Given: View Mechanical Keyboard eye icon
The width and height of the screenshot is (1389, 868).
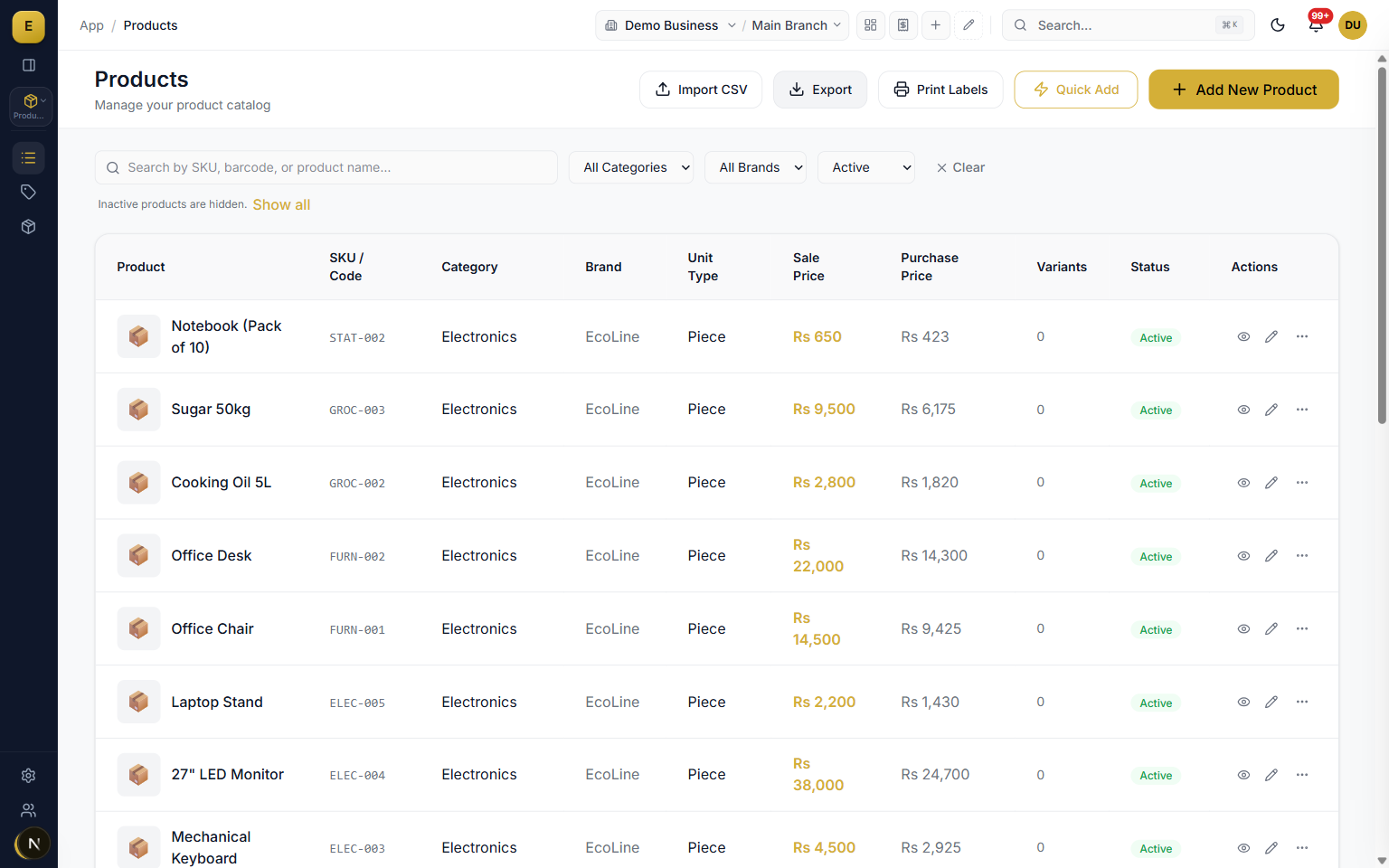Looking at the screenshot, I should [1243, 848].
